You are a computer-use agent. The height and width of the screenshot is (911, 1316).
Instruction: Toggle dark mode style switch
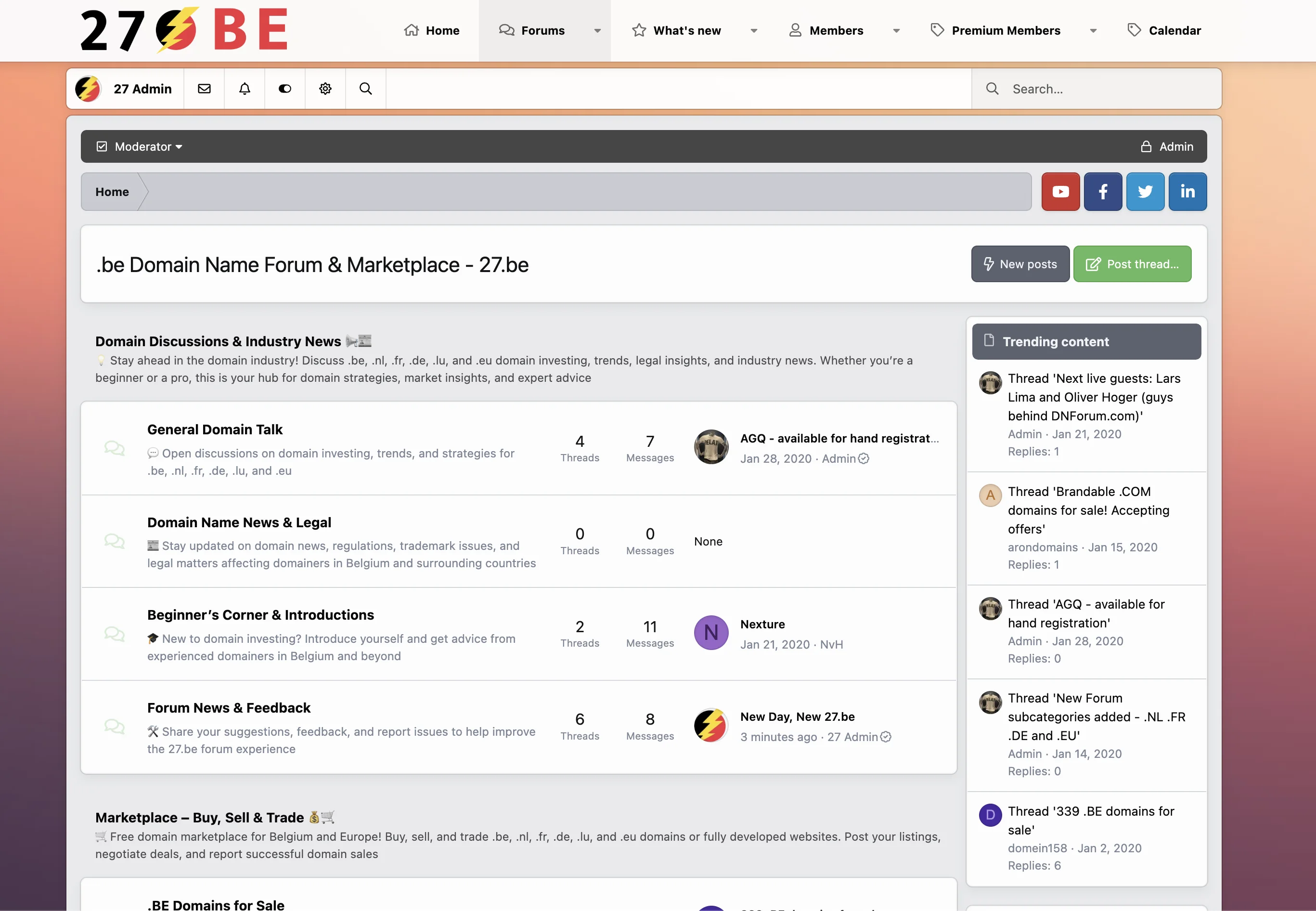pos(285,89)
